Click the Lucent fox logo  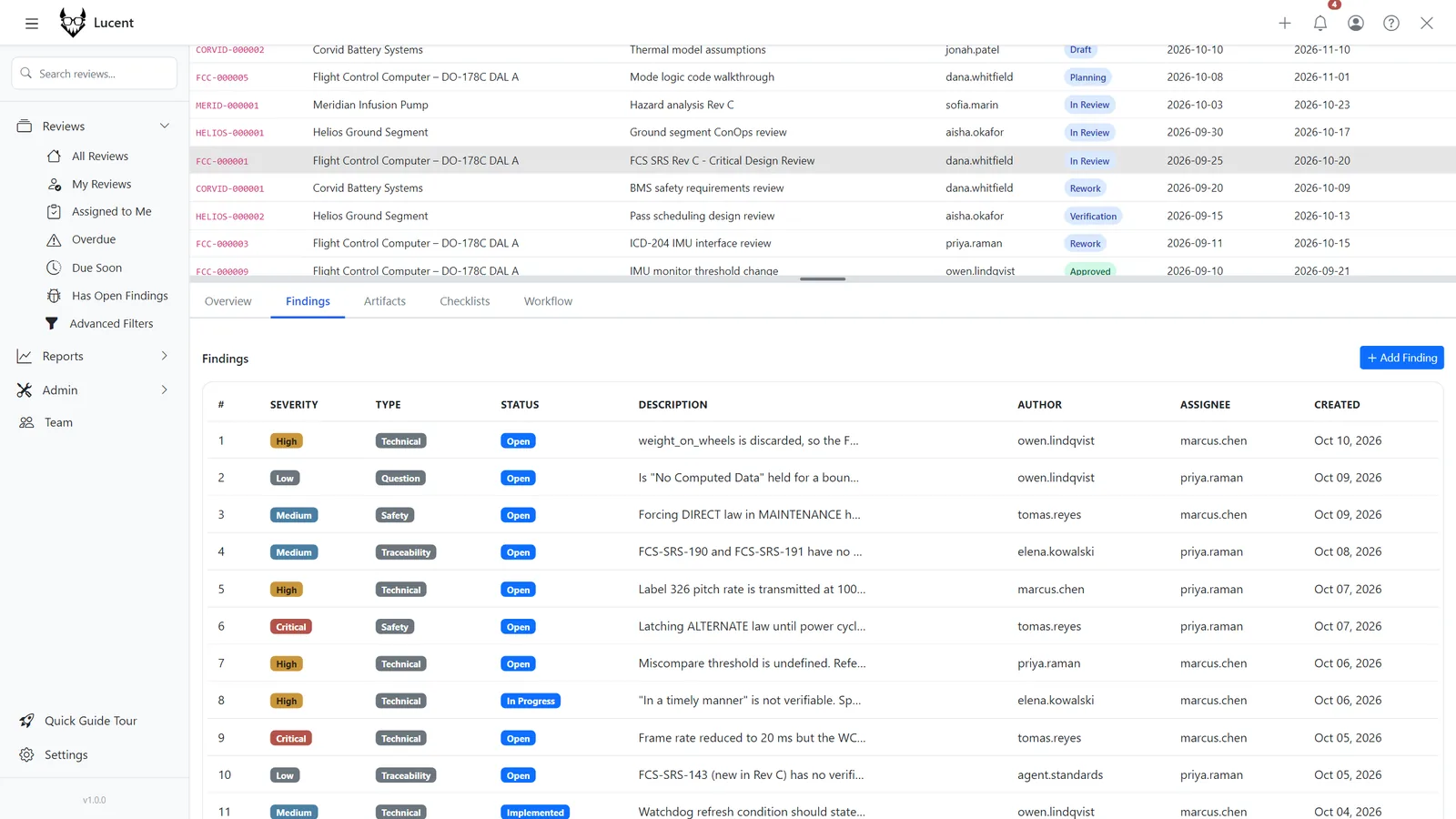[73, 23]
